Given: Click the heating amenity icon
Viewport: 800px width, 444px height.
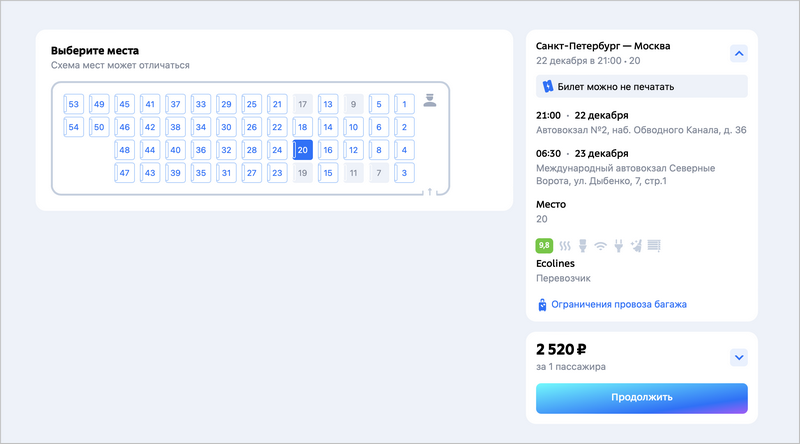Looking at the screenshot, I should [565, 246].
